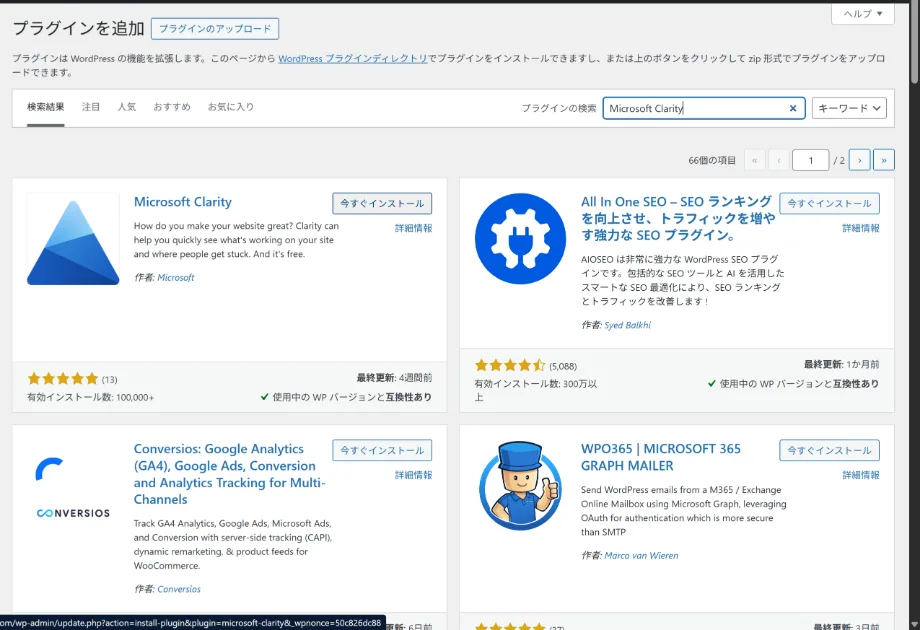Screen dimensions: 920x630
Task: Clear the search field with the X icon
Action: 792,108
